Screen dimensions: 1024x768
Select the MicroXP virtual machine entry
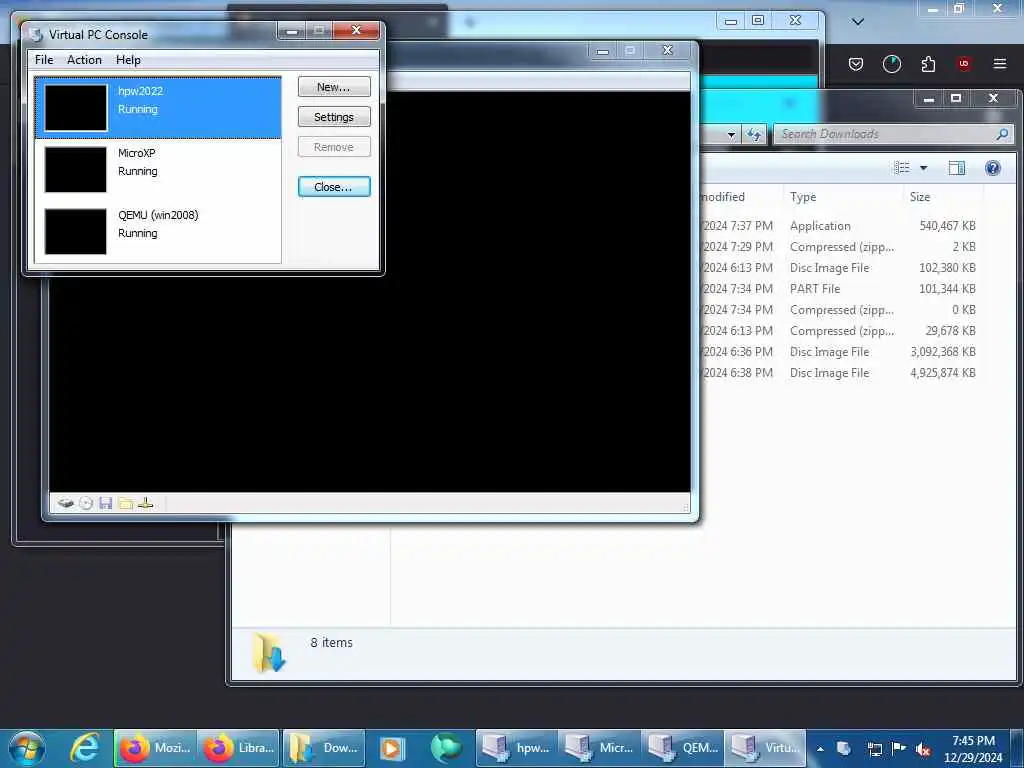(157, 170)
